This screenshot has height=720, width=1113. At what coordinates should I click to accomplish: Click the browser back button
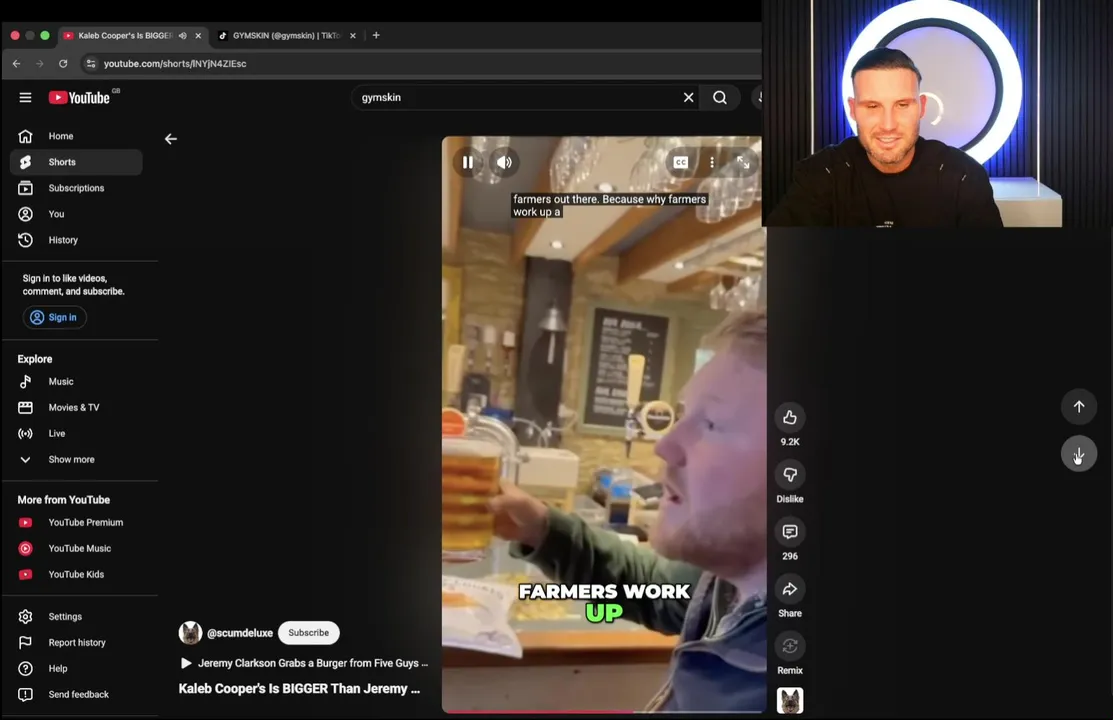[16, 64]
